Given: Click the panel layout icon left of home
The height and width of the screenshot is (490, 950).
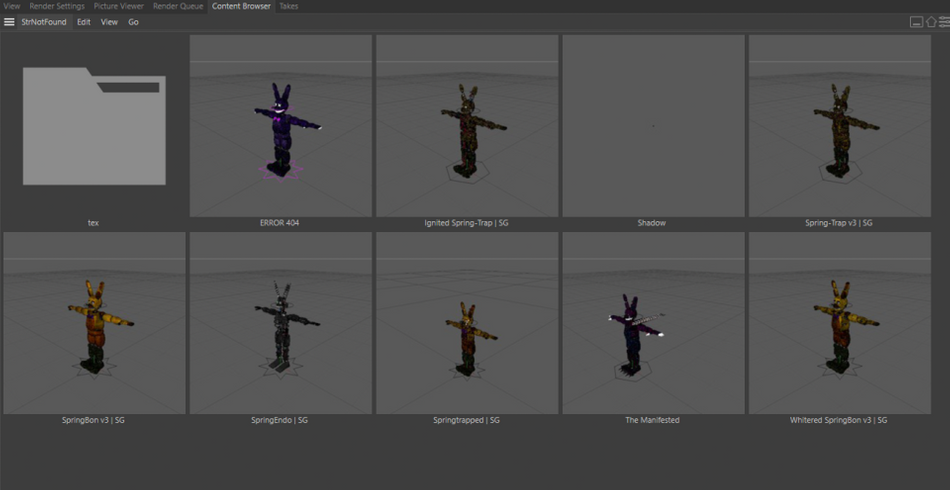Looking at the screenshot, I should 917,22.
